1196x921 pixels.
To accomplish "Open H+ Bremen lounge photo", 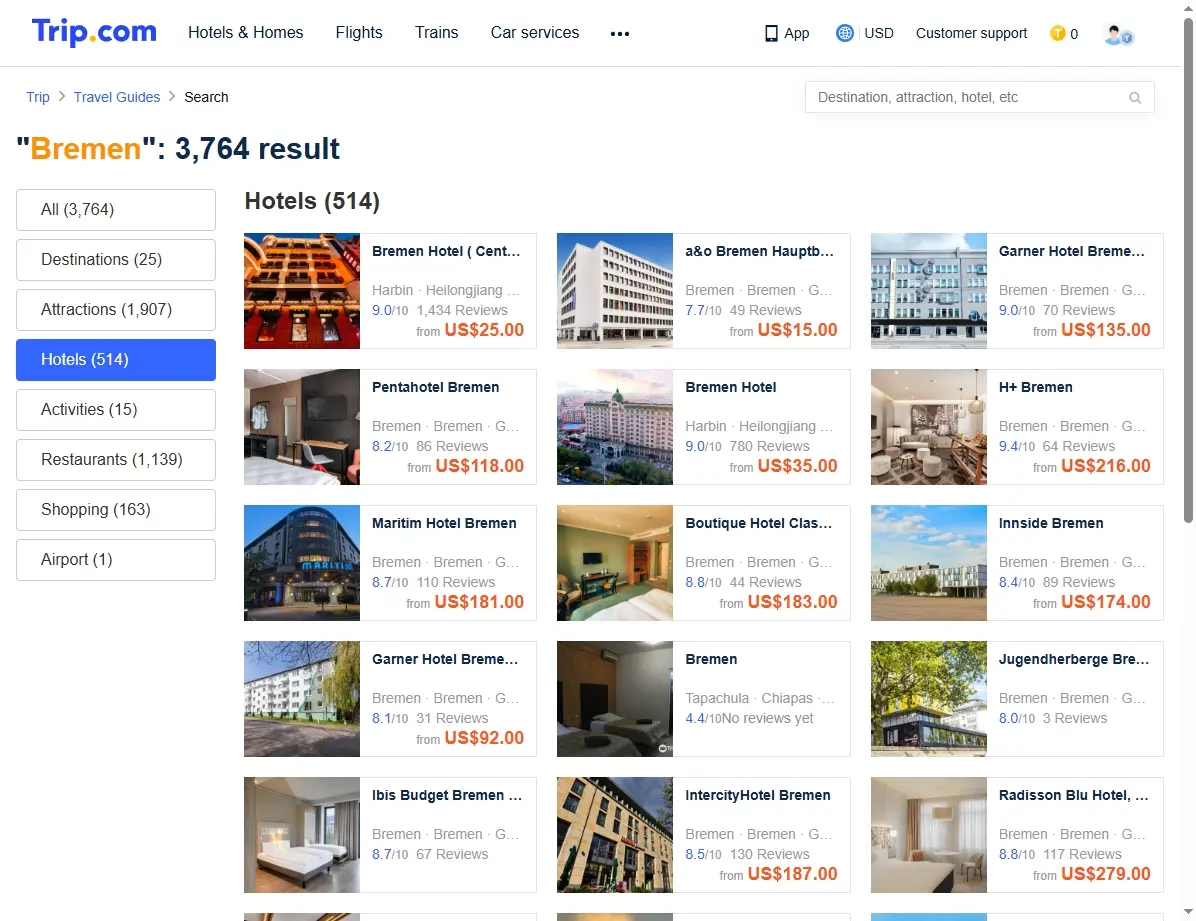I will point(928,427).
